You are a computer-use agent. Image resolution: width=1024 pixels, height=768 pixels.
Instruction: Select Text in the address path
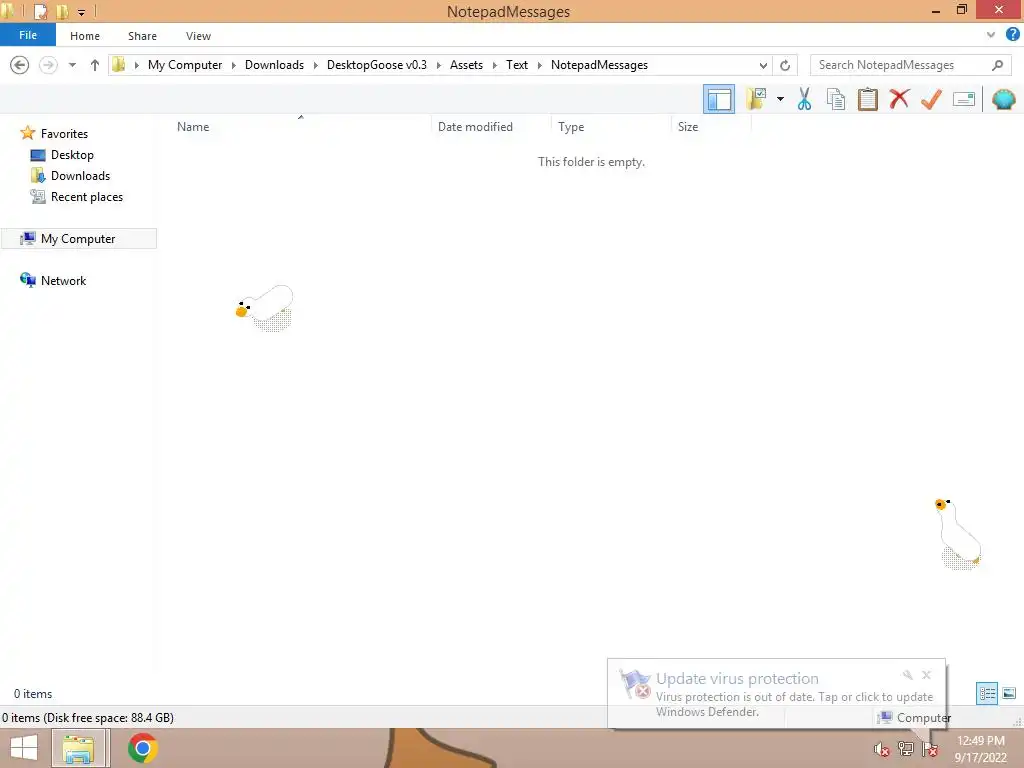click(517, 65)
